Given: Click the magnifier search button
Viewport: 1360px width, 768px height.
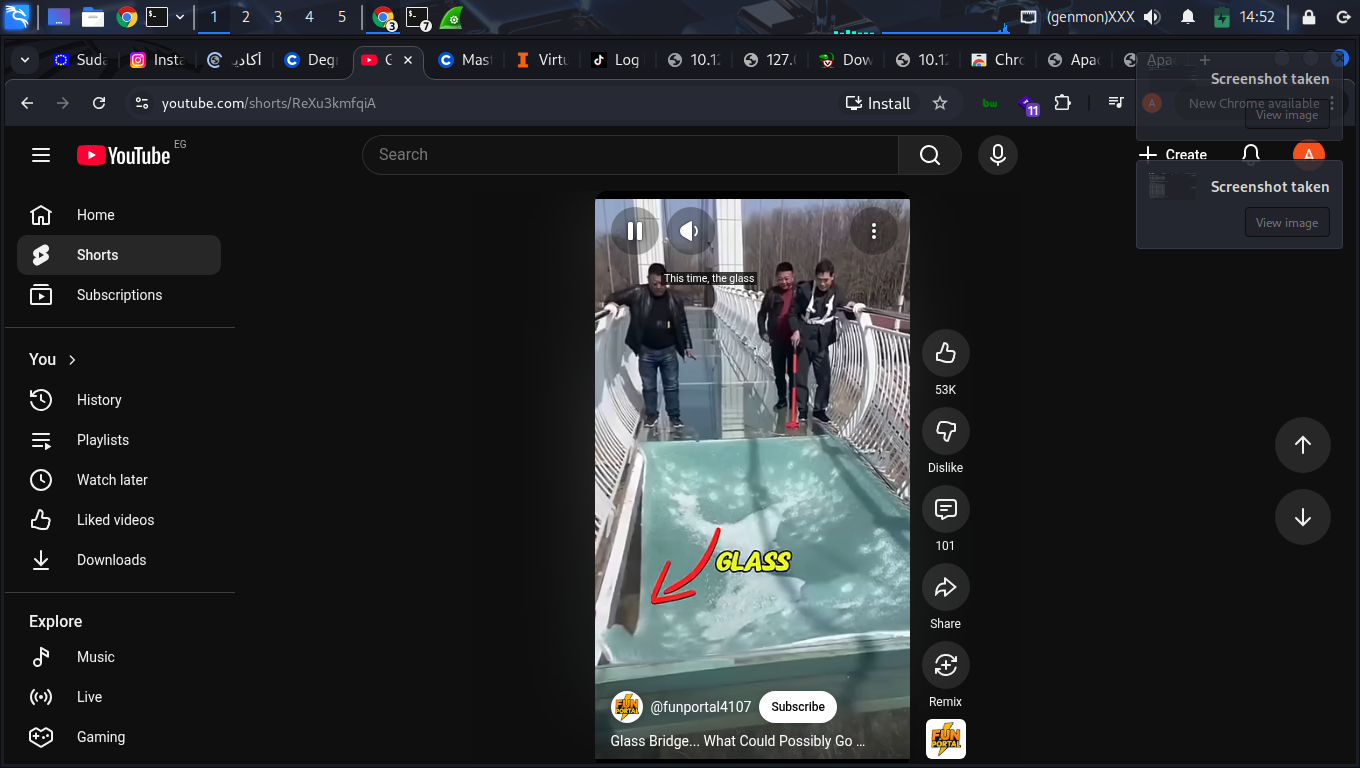Looking at the screenshot, I should [x=930, y=155].
